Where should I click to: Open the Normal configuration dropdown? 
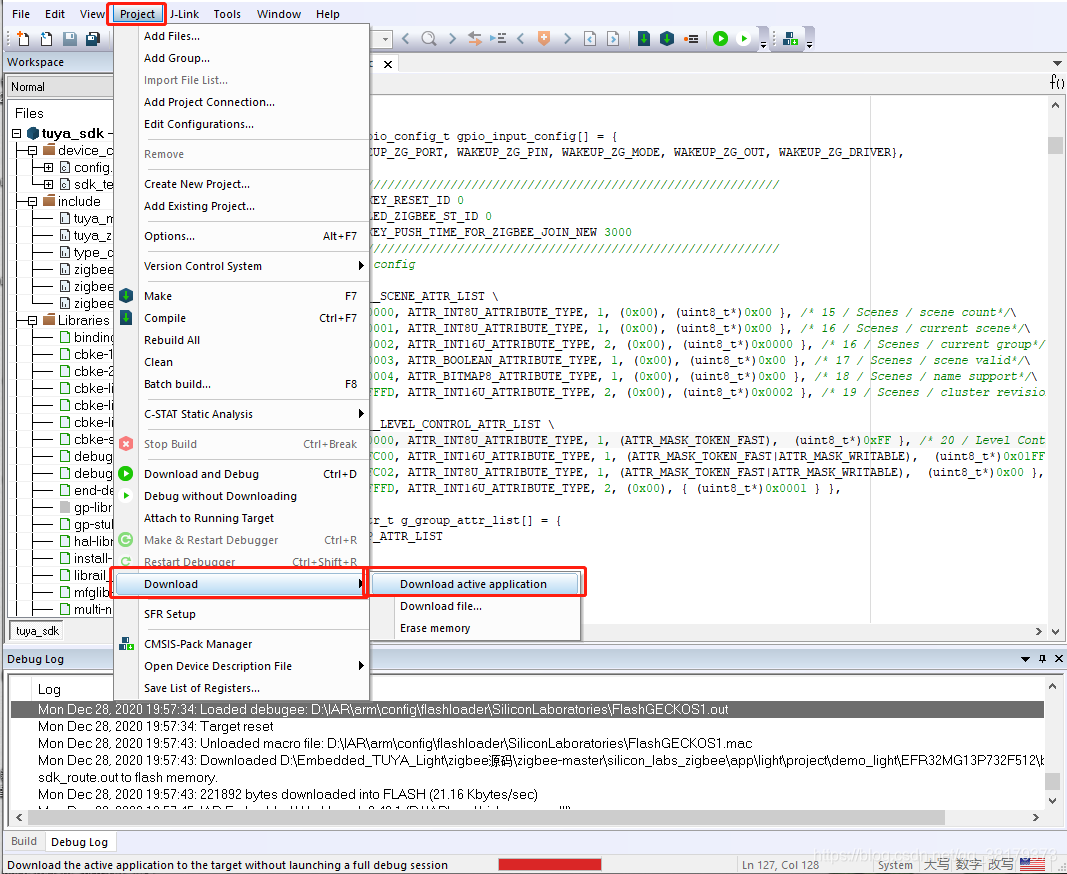[60, 86]
